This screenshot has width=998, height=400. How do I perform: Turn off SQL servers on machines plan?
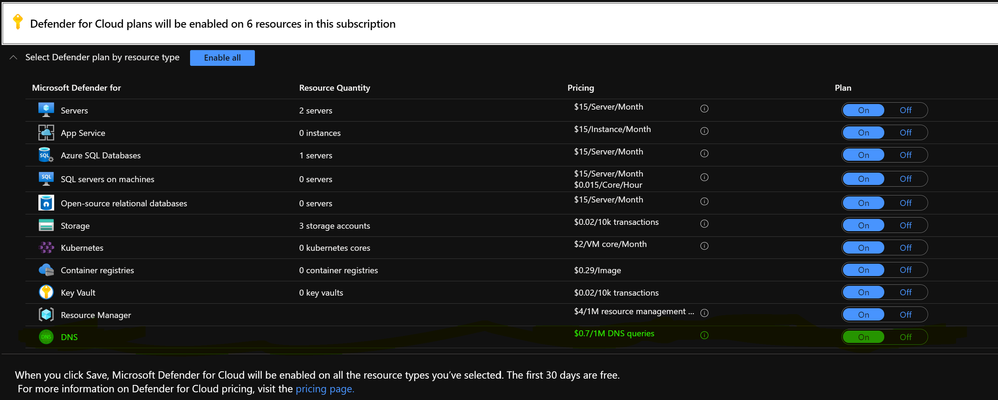905,179
